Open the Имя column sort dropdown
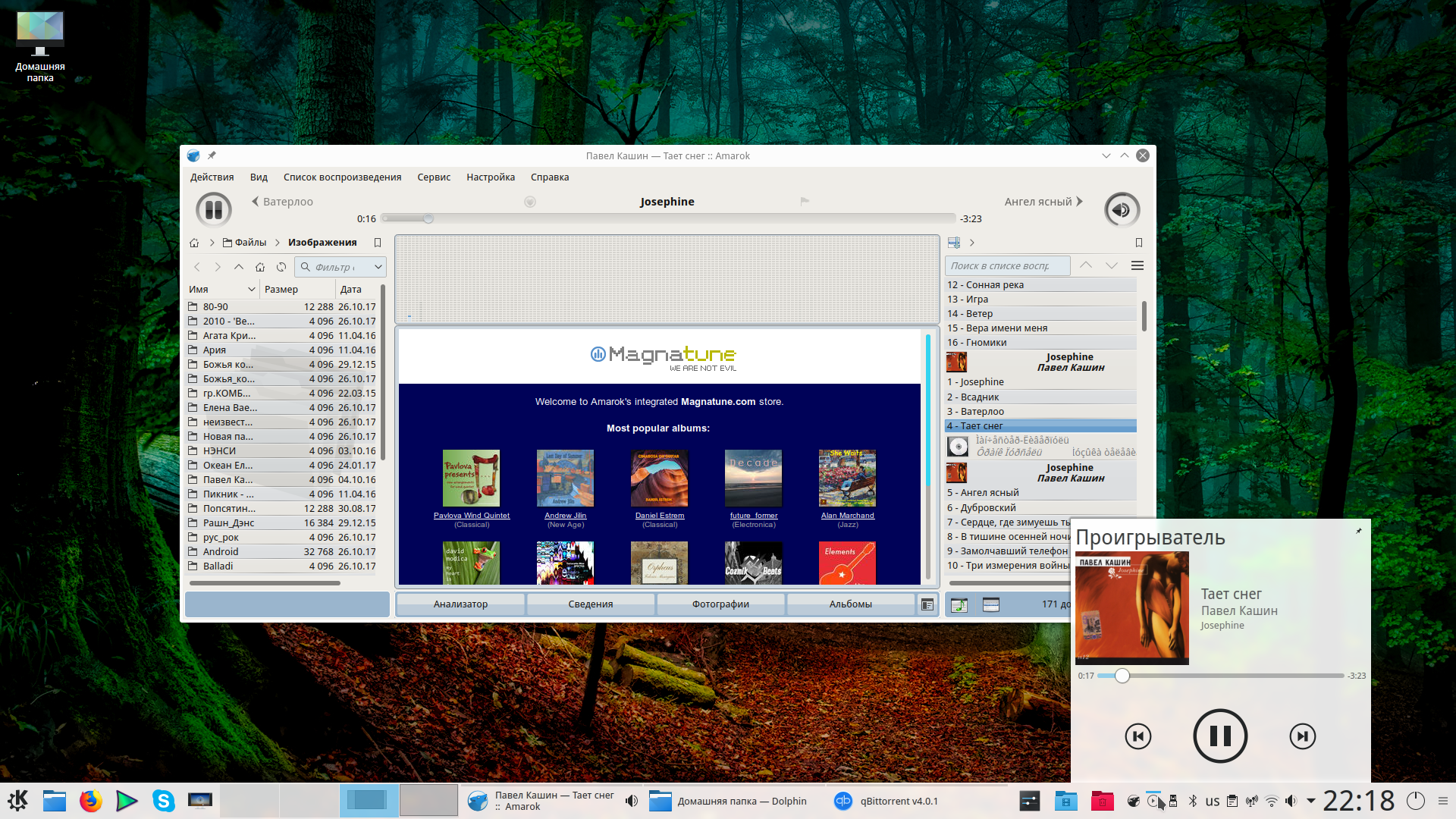 [251, 290]
